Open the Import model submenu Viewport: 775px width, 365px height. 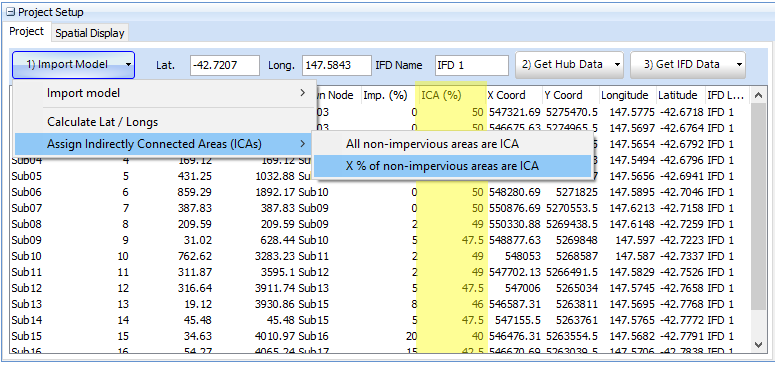(x=165, y=93)
